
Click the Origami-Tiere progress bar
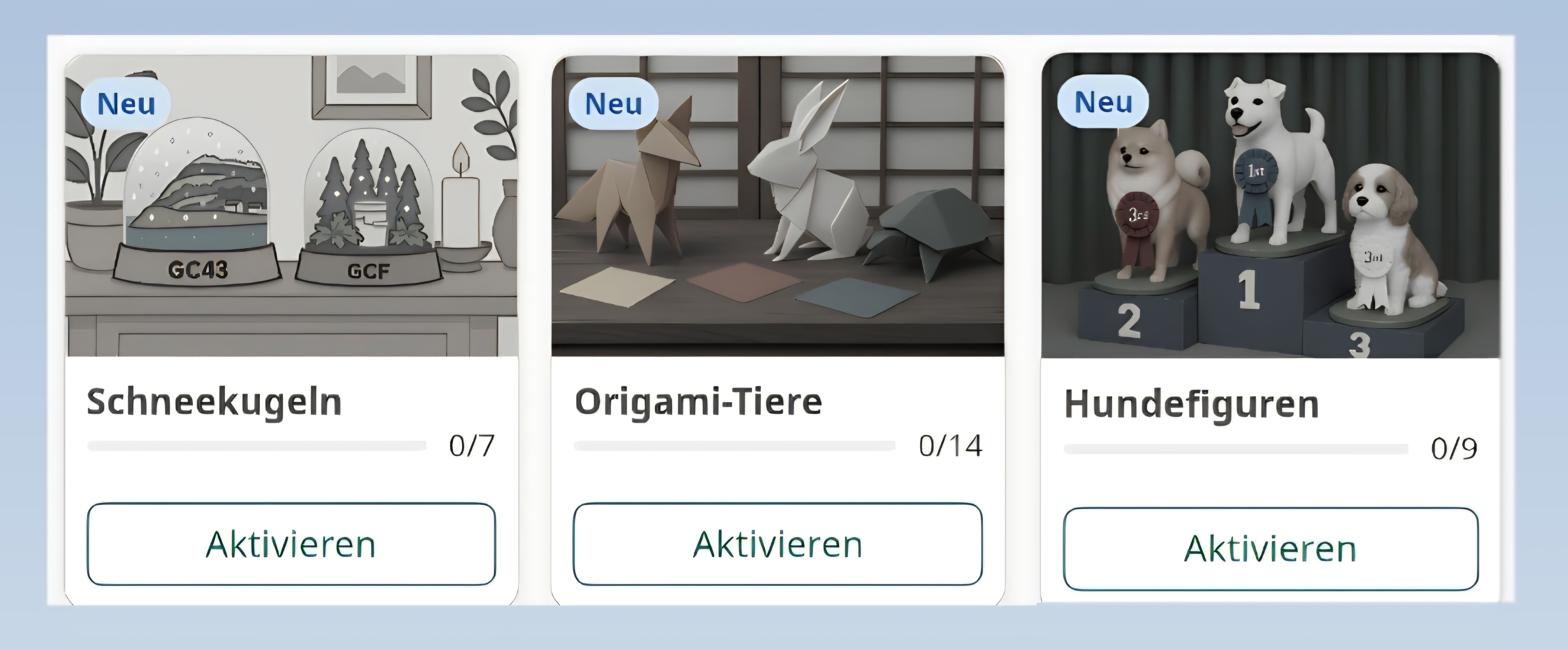734,446
